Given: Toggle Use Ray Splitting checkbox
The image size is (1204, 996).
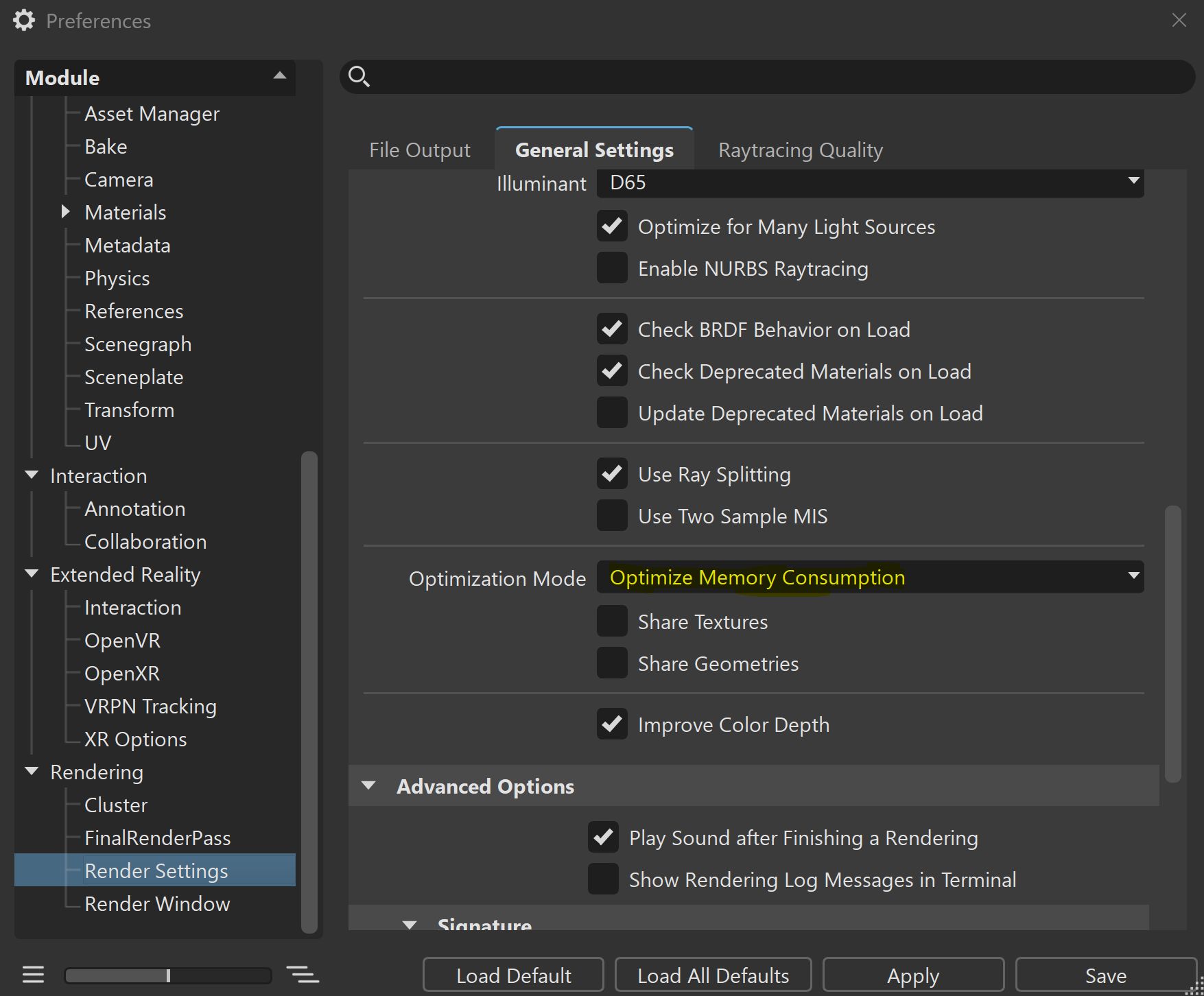Looking at the screenshot, I should 612,474.
